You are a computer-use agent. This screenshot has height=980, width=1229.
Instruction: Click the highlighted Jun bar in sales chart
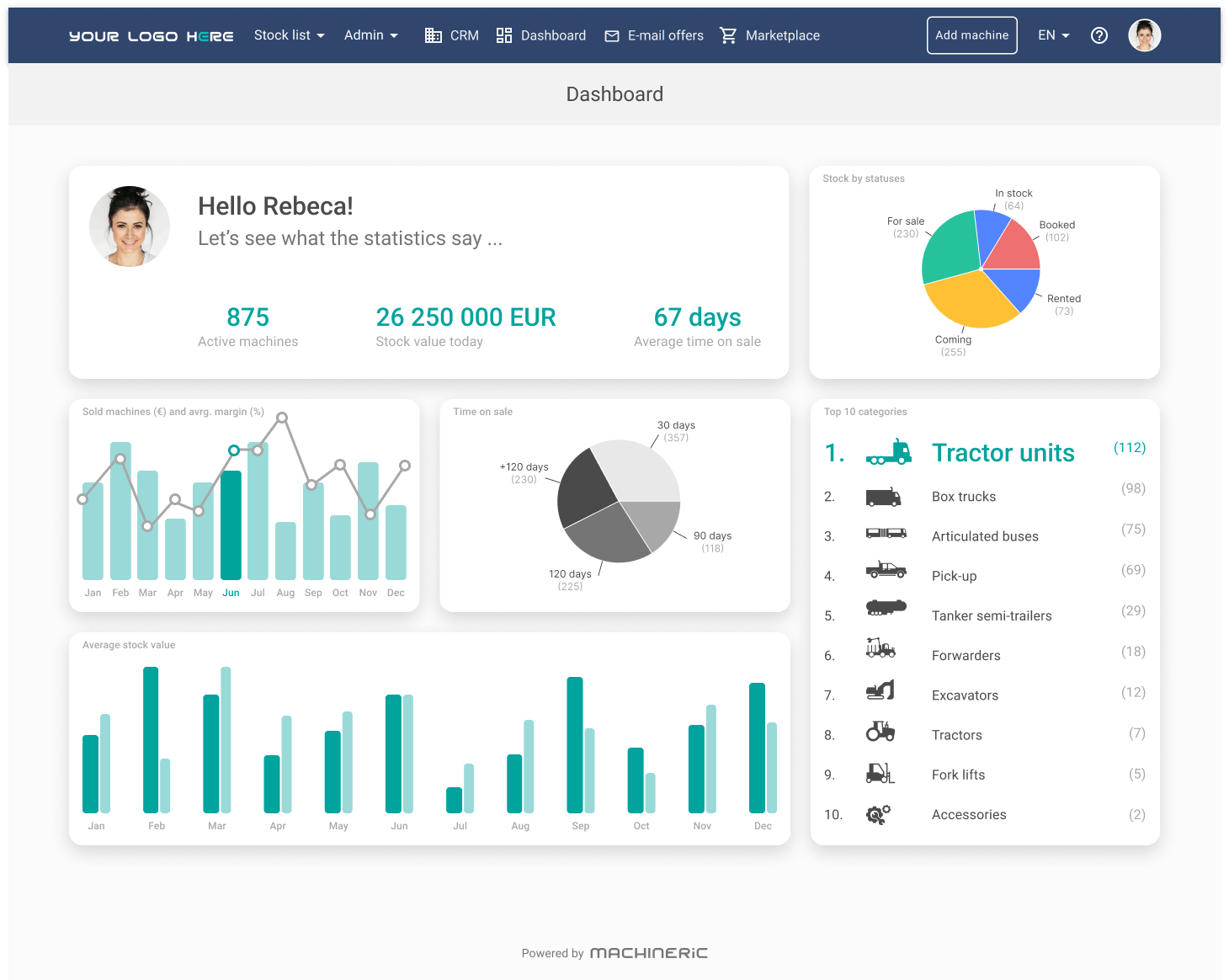(x=231, y=525)
